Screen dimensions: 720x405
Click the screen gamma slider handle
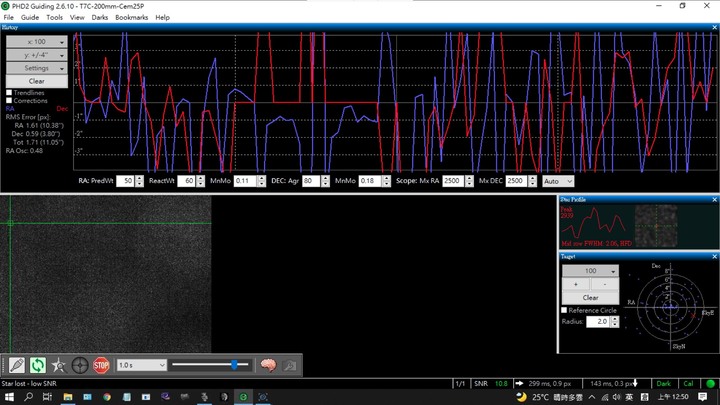[234, 365]
